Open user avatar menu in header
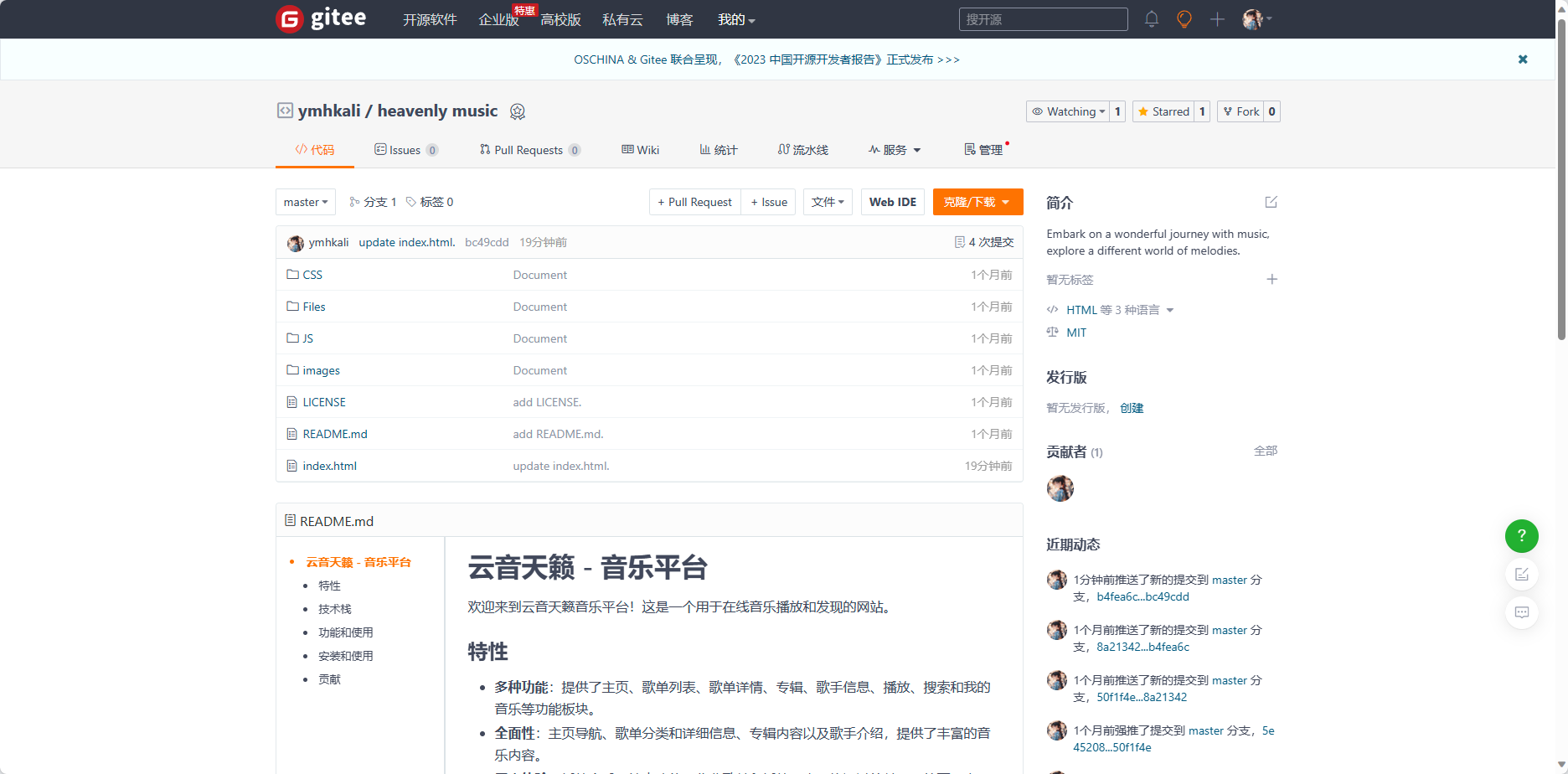 point(1256,19)
